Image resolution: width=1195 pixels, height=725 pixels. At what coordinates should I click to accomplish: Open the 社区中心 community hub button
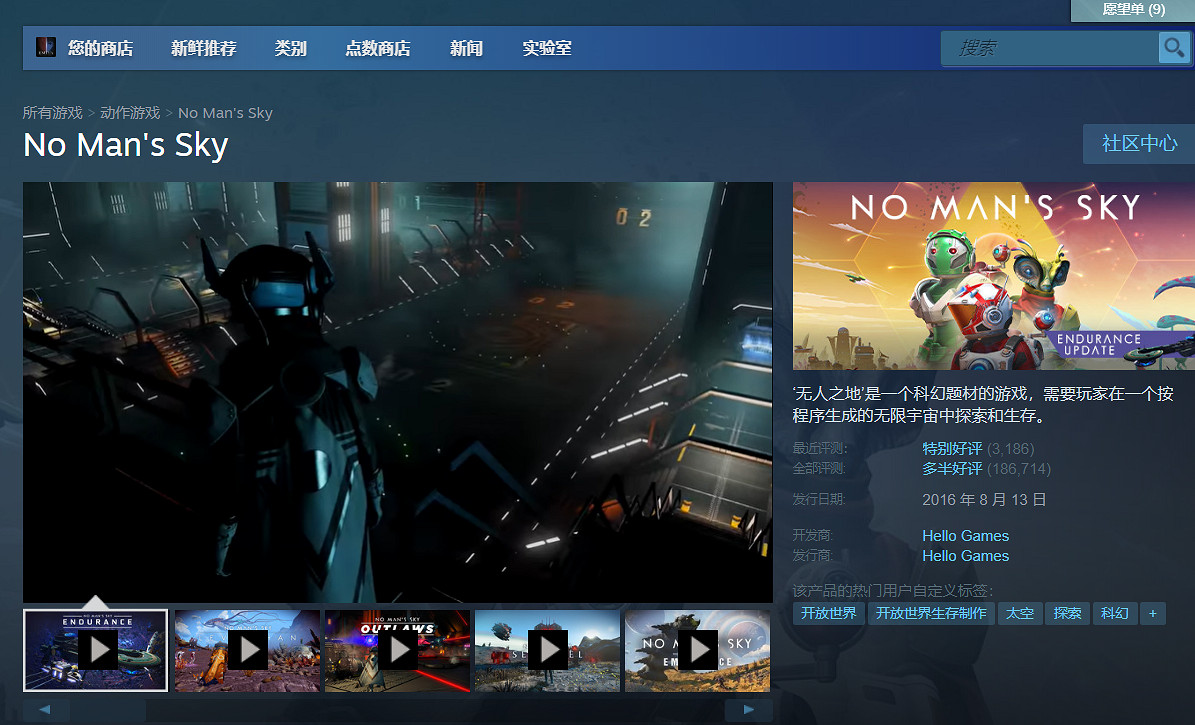click(1139, 143)
